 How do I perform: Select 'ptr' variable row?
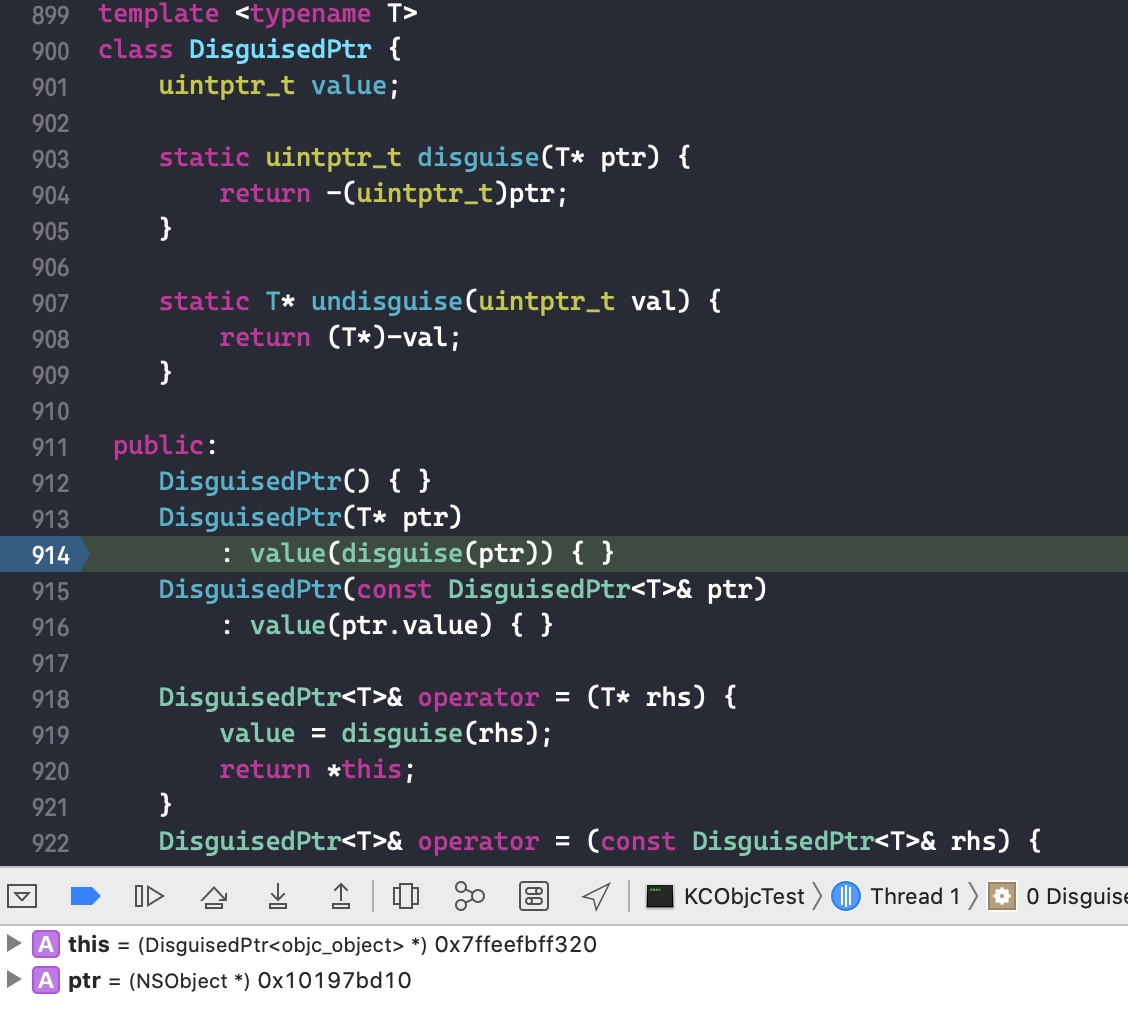[564, 979]
